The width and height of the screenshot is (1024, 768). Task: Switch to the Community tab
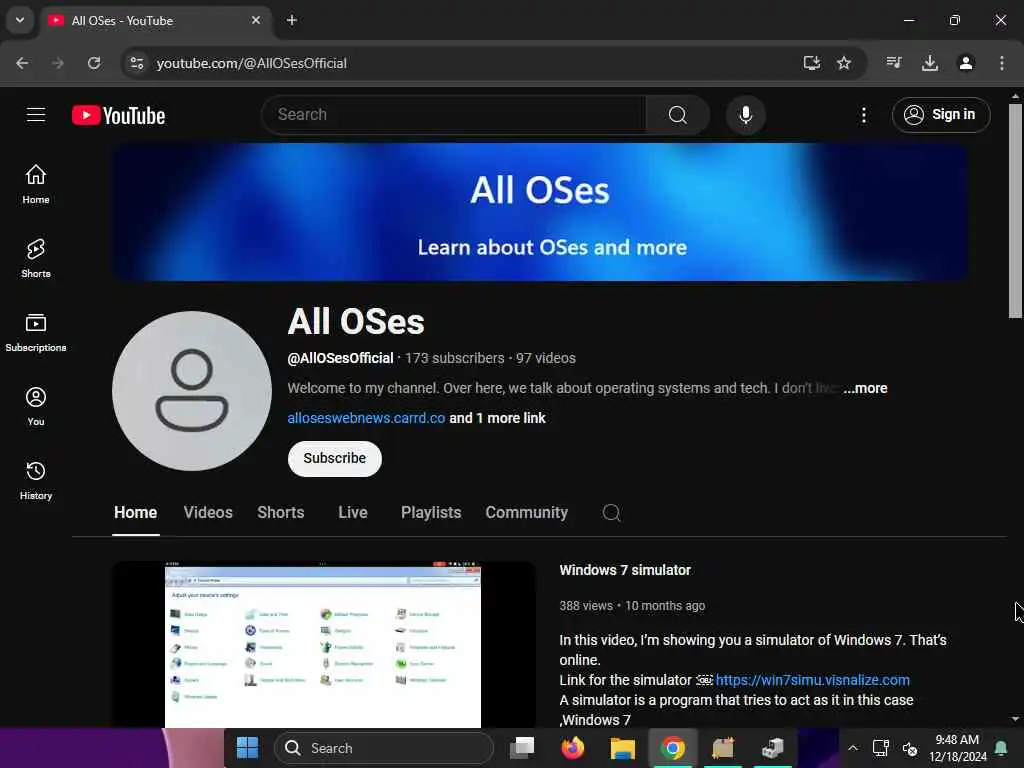[526, 513]
